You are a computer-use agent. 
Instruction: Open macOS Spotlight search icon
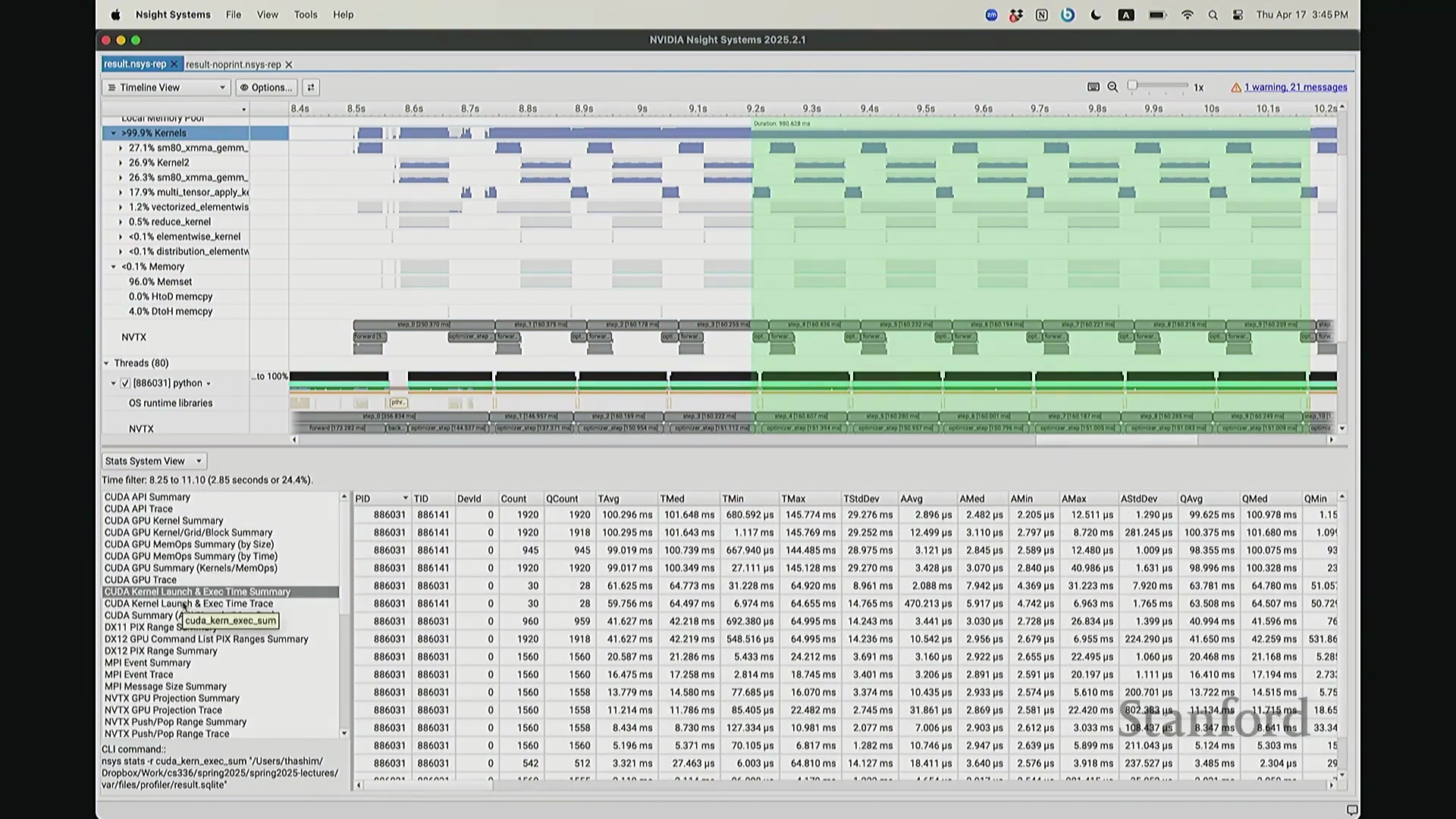tap(1213, 15)
